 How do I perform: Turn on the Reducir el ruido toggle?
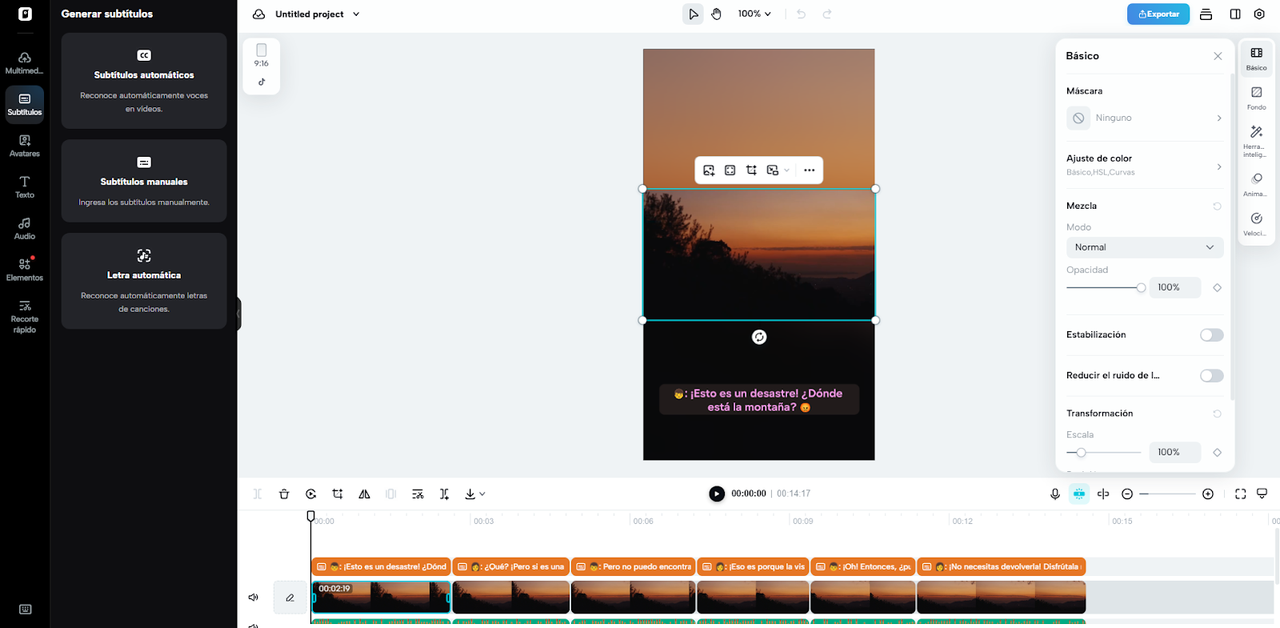tap(1211, 376)
